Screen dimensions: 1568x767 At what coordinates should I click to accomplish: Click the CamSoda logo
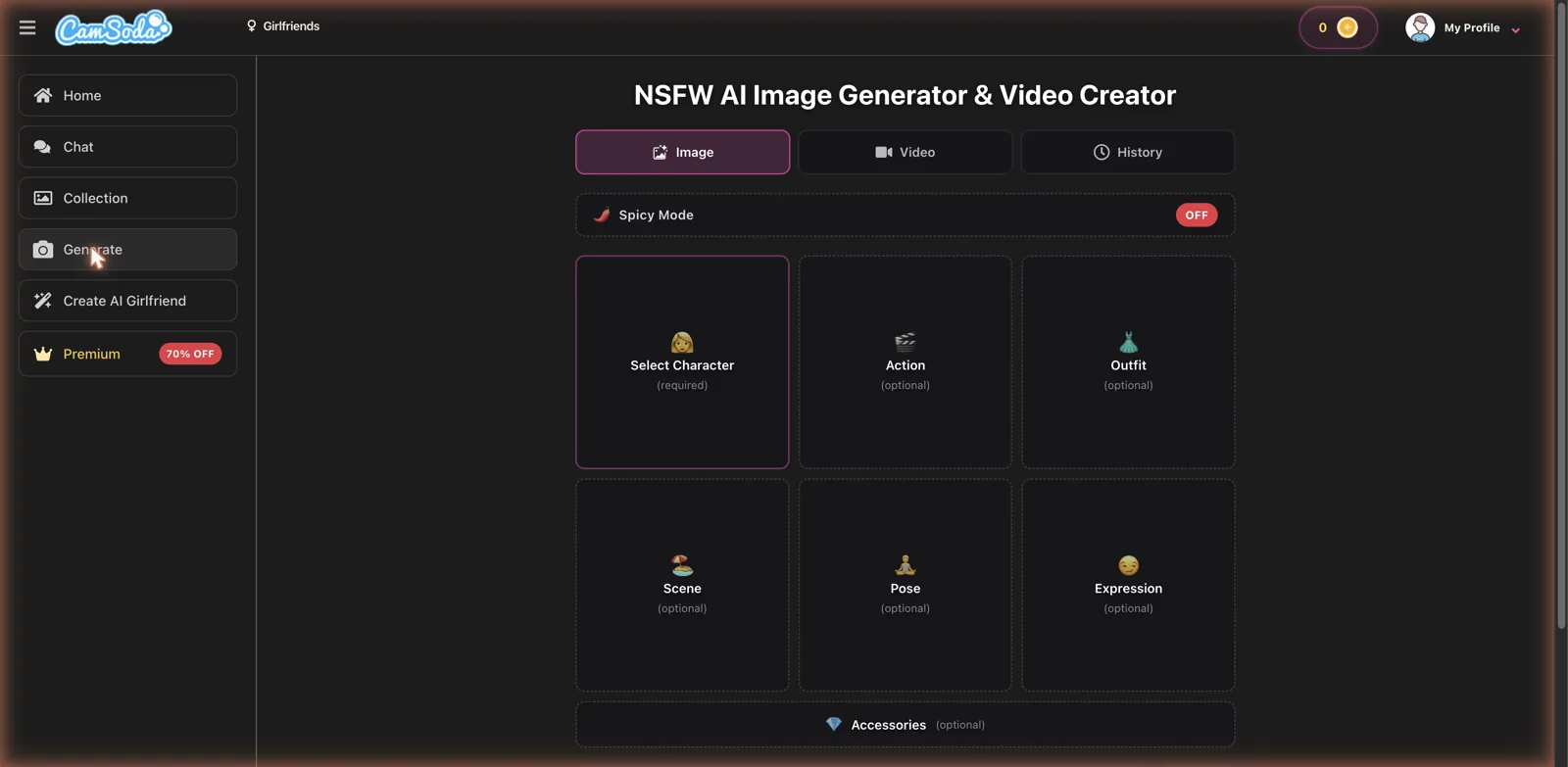pos(114,28)
